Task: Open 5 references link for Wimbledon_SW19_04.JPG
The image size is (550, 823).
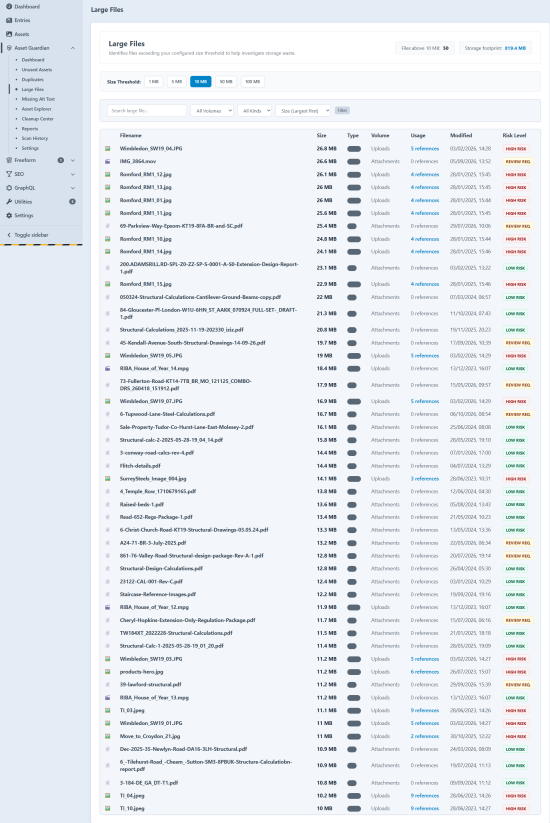Action: [x=425, y=149]
